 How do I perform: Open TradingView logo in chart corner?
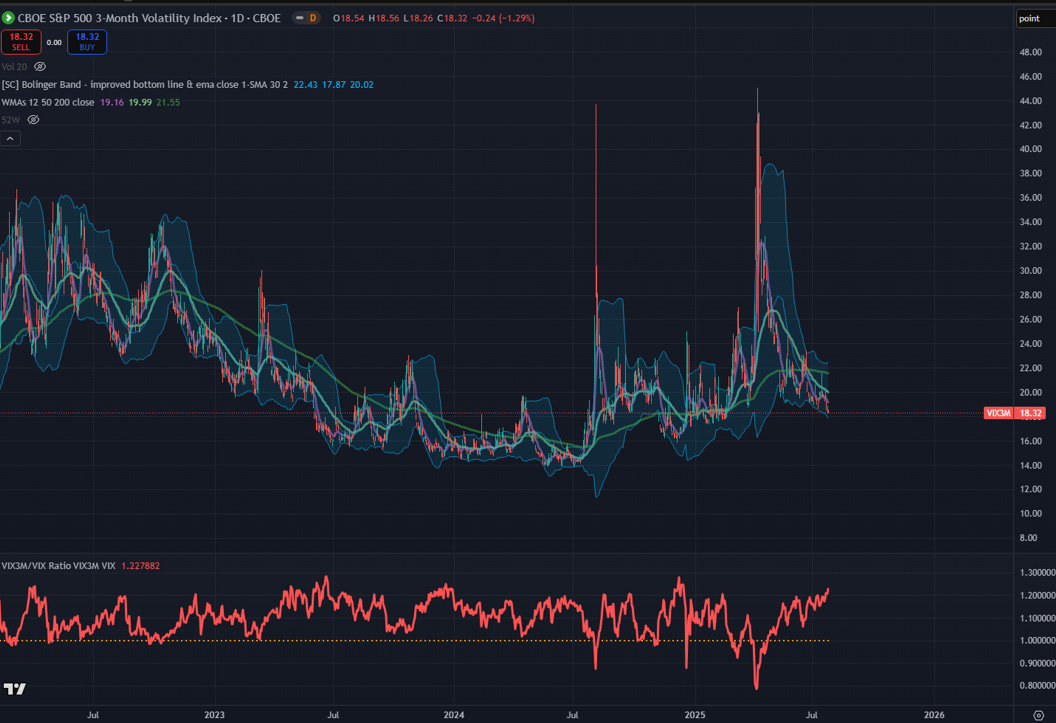[x=14, y=689]
